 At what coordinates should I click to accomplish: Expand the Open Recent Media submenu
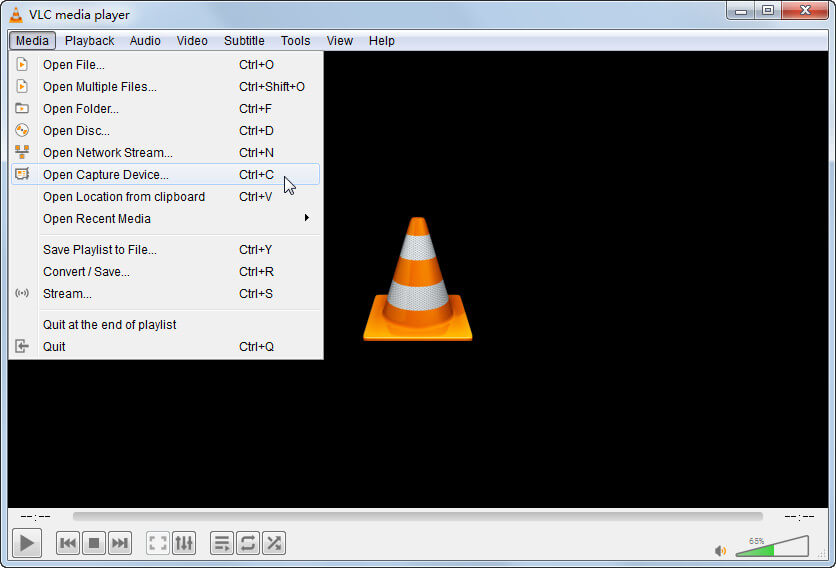coord(165,219)
